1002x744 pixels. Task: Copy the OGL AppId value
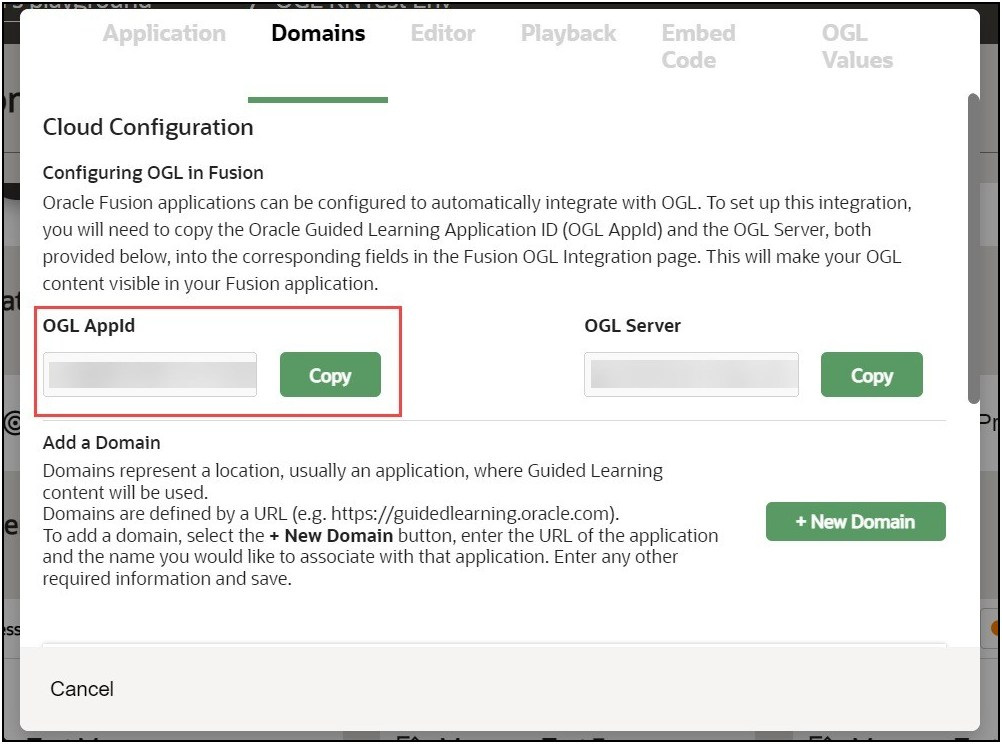330,375
